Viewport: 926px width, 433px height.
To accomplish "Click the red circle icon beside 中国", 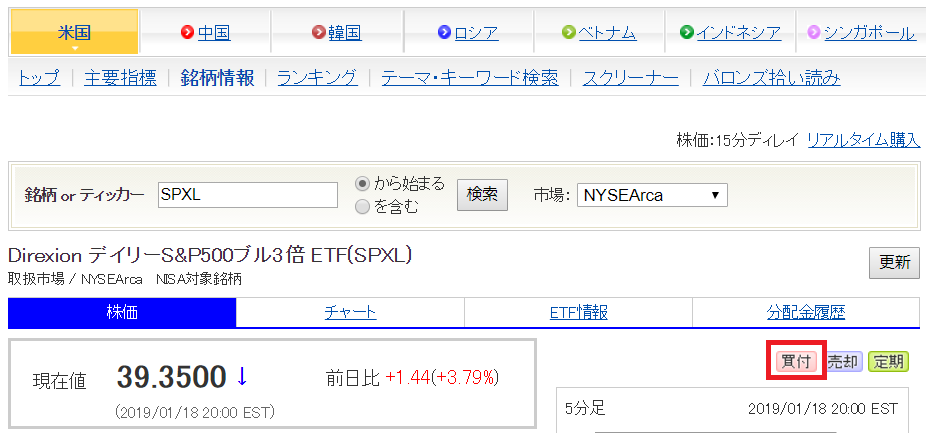I will (x=188, y=32).
